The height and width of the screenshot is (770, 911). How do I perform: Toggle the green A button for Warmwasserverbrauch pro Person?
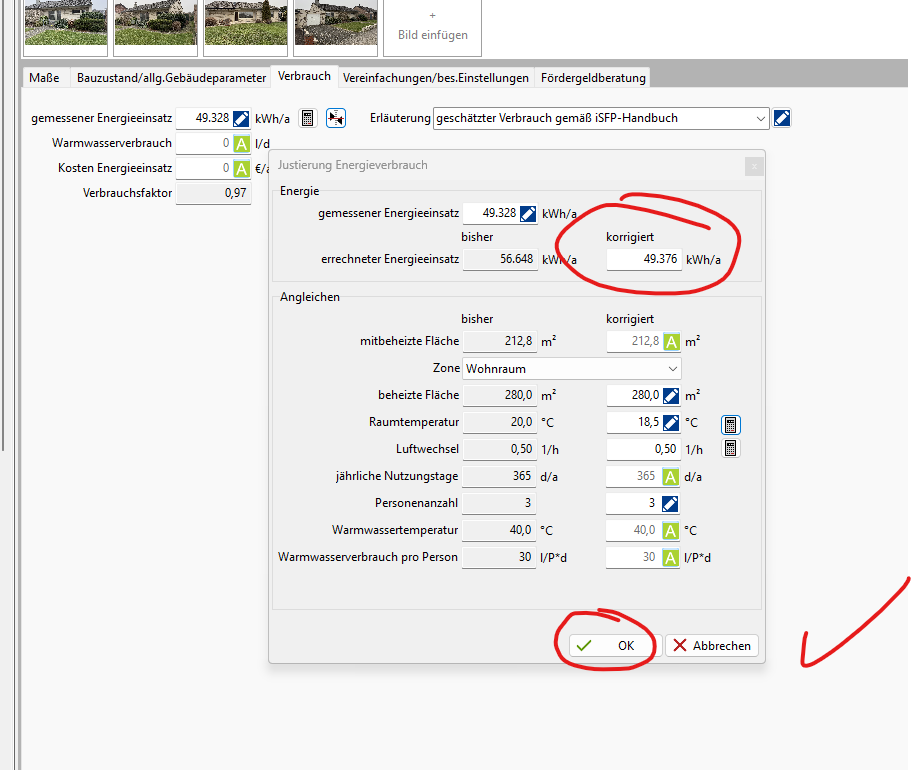click(x=671, y=558)
